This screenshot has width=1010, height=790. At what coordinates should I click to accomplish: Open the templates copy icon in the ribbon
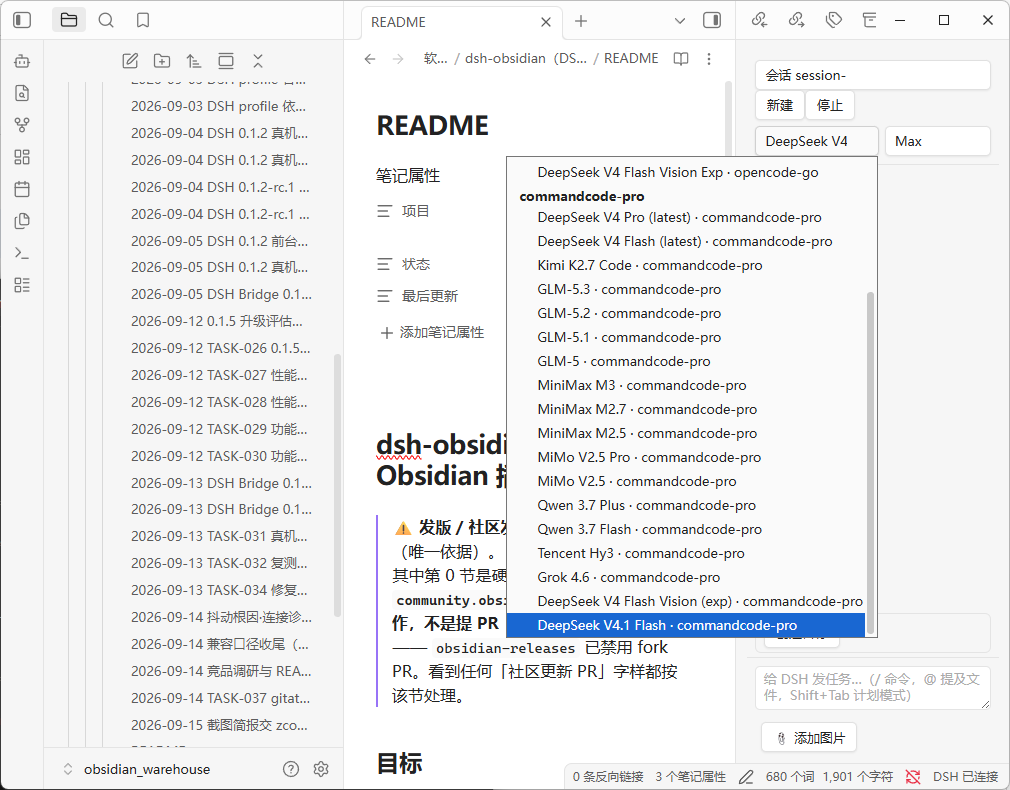coord(22,221)
